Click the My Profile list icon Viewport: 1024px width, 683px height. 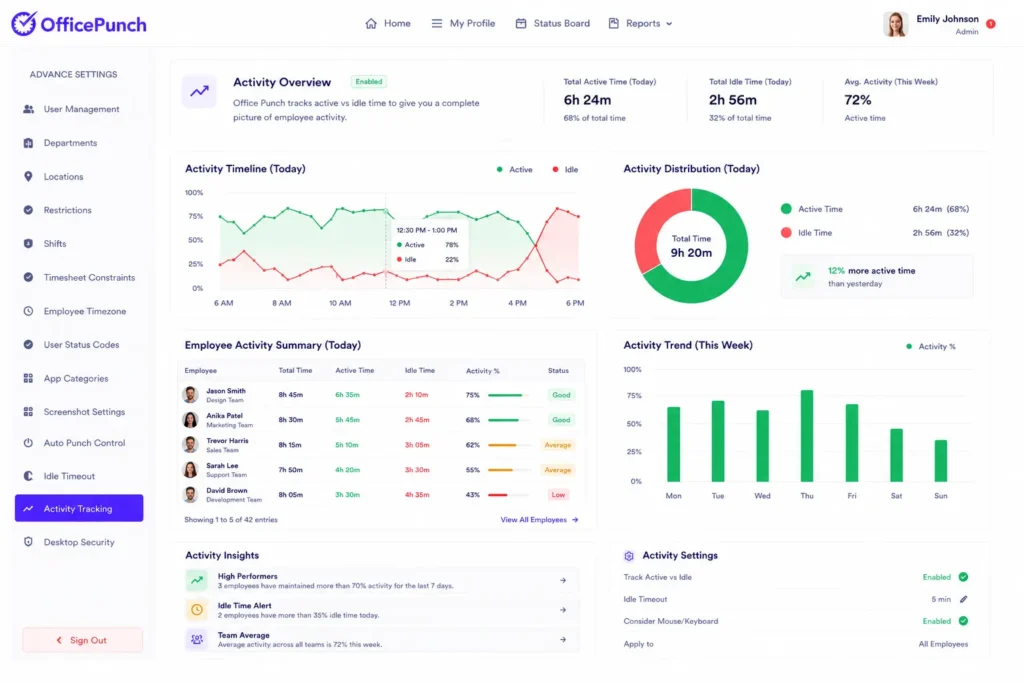click(436, 24)
